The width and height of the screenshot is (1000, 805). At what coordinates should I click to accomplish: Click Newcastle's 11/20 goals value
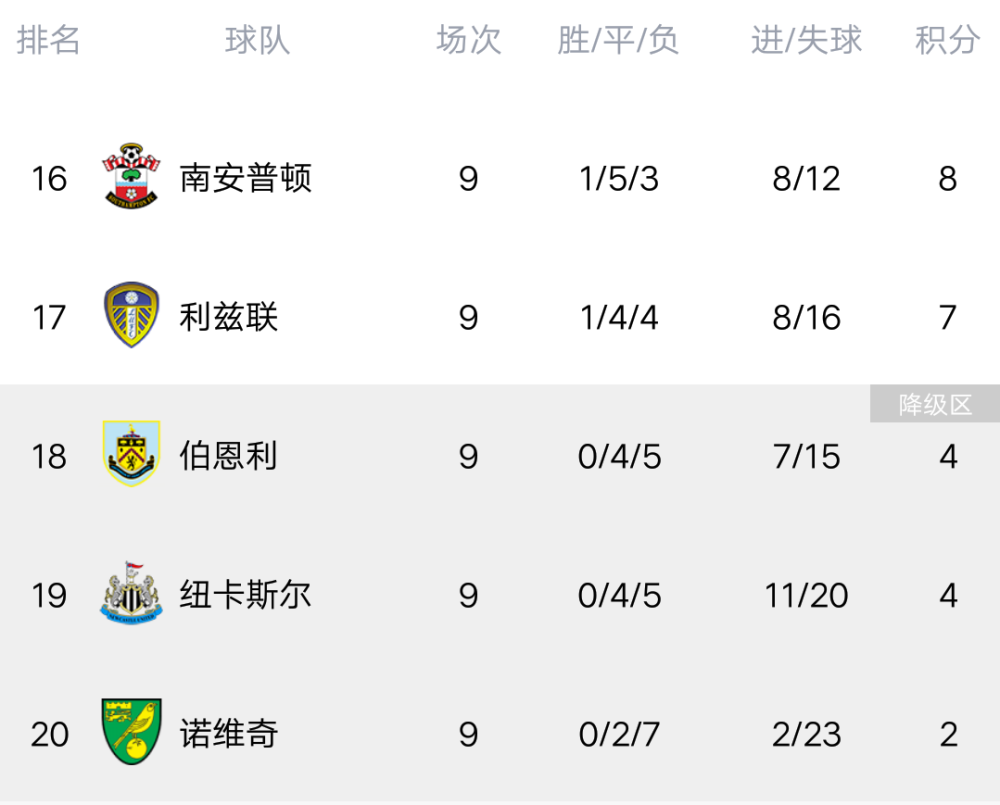pos(807,595)
